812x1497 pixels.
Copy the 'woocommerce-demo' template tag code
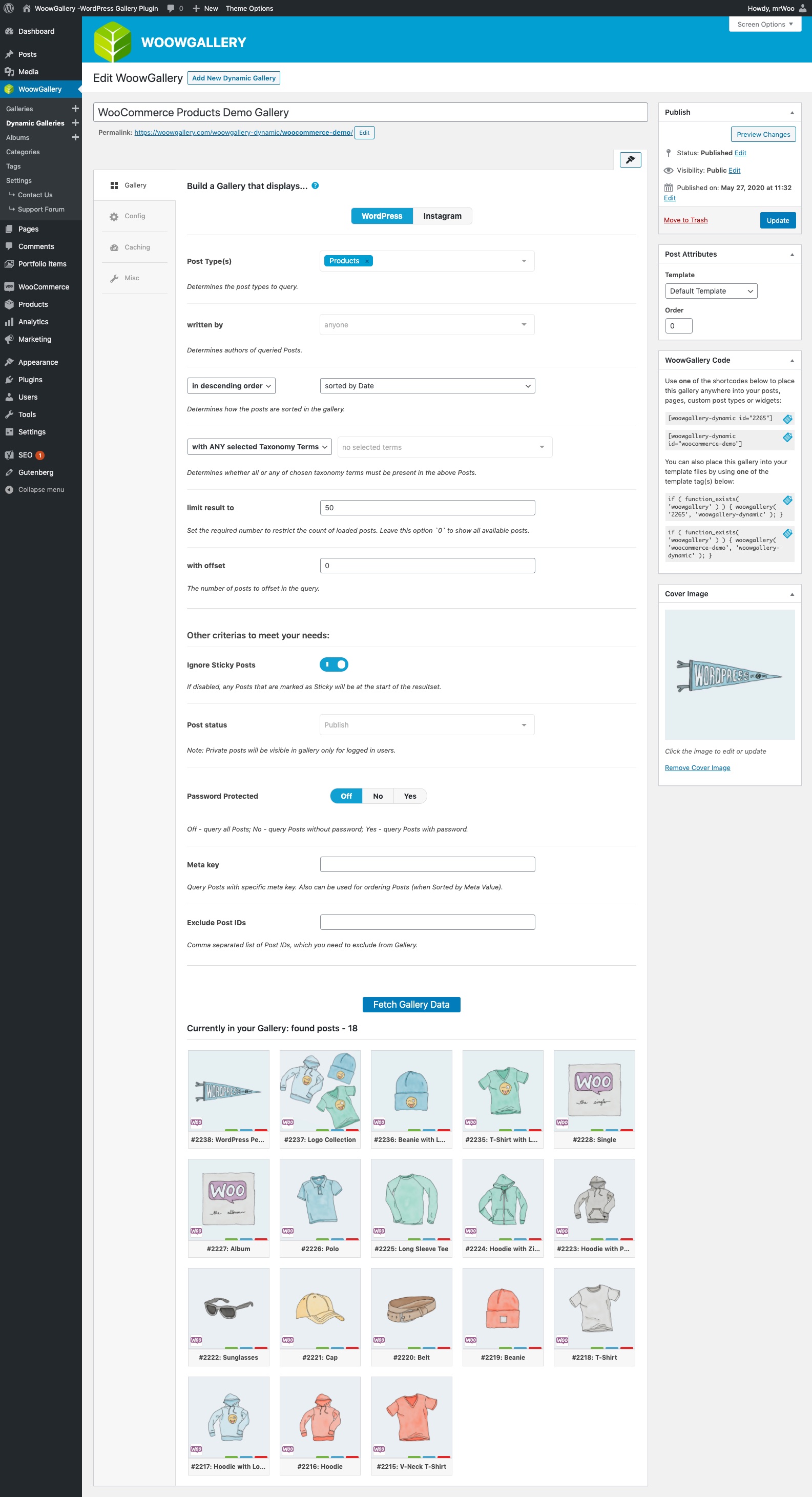(x=787, y=533)
